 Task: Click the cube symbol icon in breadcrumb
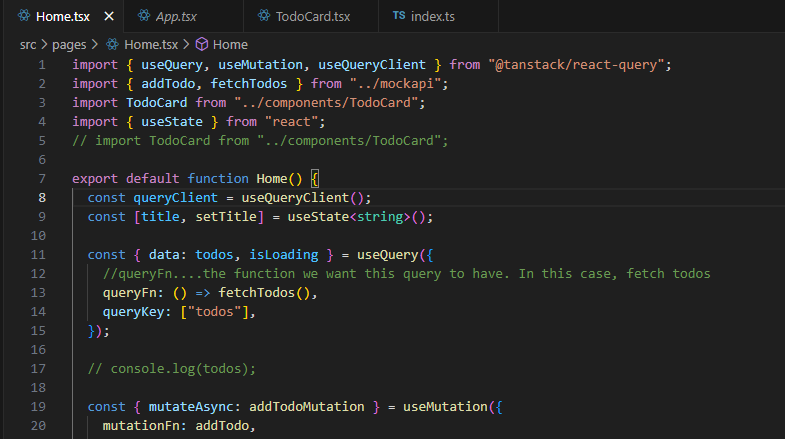202,45
